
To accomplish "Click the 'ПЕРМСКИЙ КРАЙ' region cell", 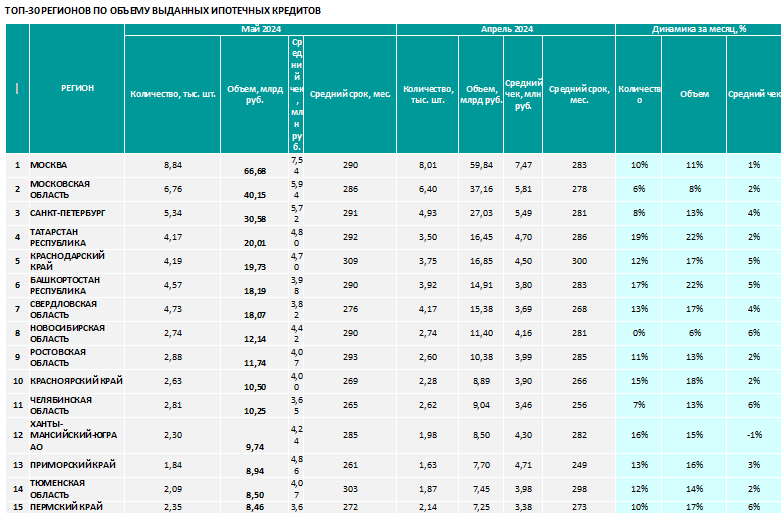I will tap(77, 507).
